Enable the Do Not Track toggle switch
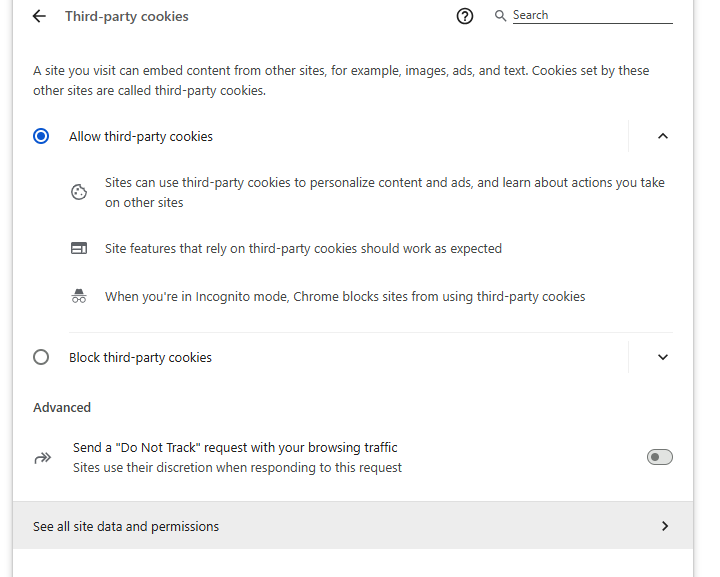Viewport: 720px width, 577px height. (660, 457)
